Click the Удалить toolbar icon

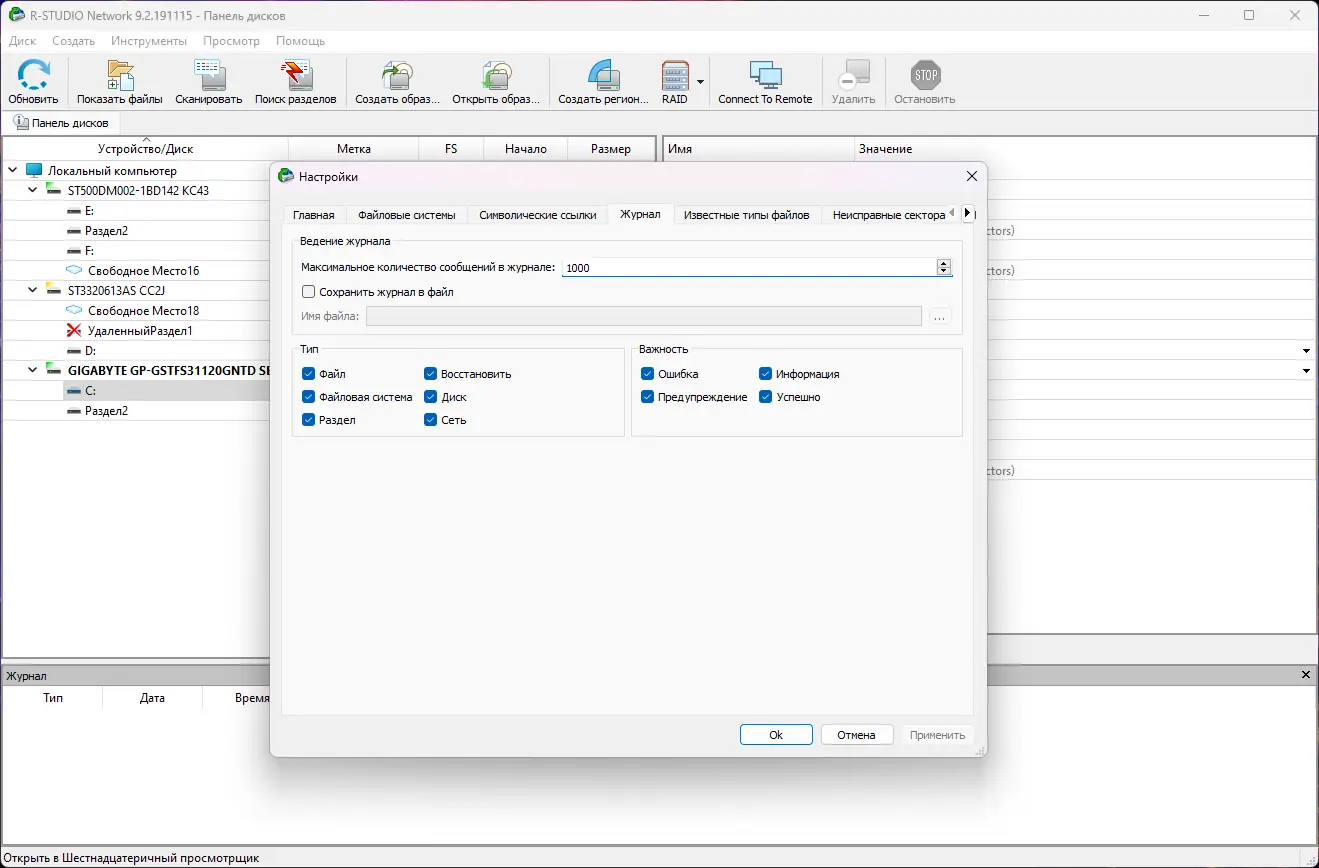[853, 76]
